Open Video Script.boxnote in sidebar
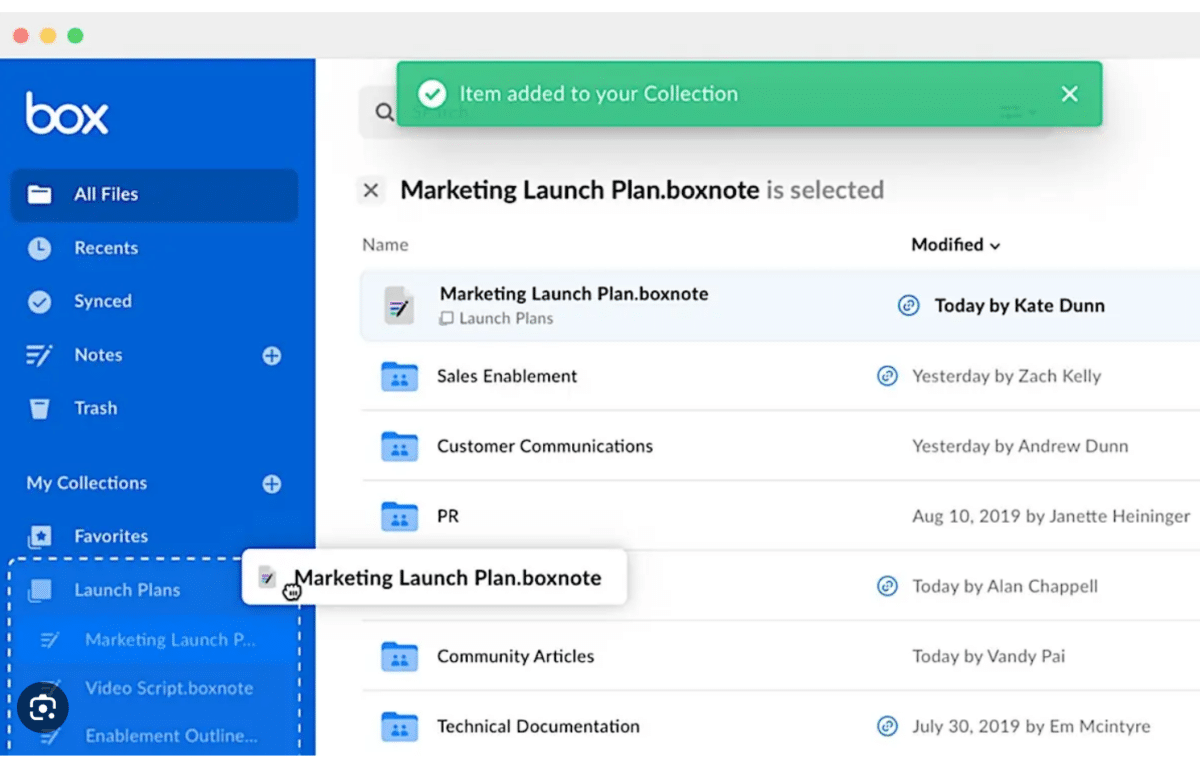This screenshot has height=758, width=1200. pyautogui.click(x=168, y=688)
